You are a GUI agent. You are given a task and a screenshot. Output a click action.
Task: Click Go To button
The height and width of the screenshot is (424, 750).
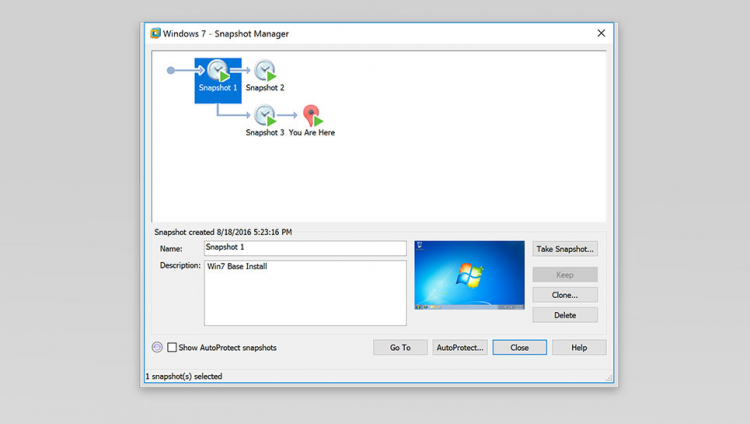400,347
